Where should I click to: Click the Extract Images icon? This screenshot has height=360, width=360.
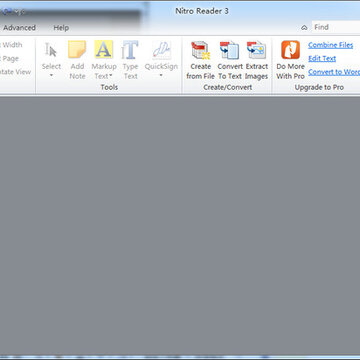pyautogui.click(x=256, y=50)
